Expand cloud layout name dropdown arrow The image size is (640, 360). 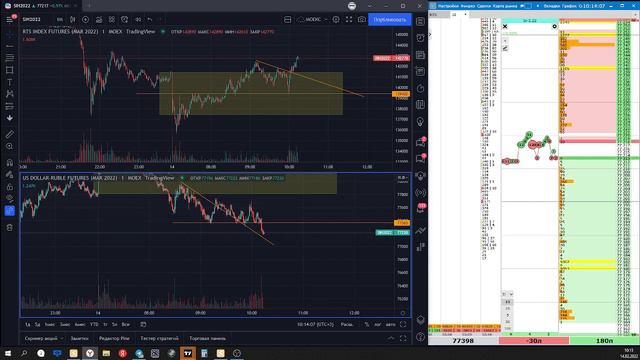326,19
